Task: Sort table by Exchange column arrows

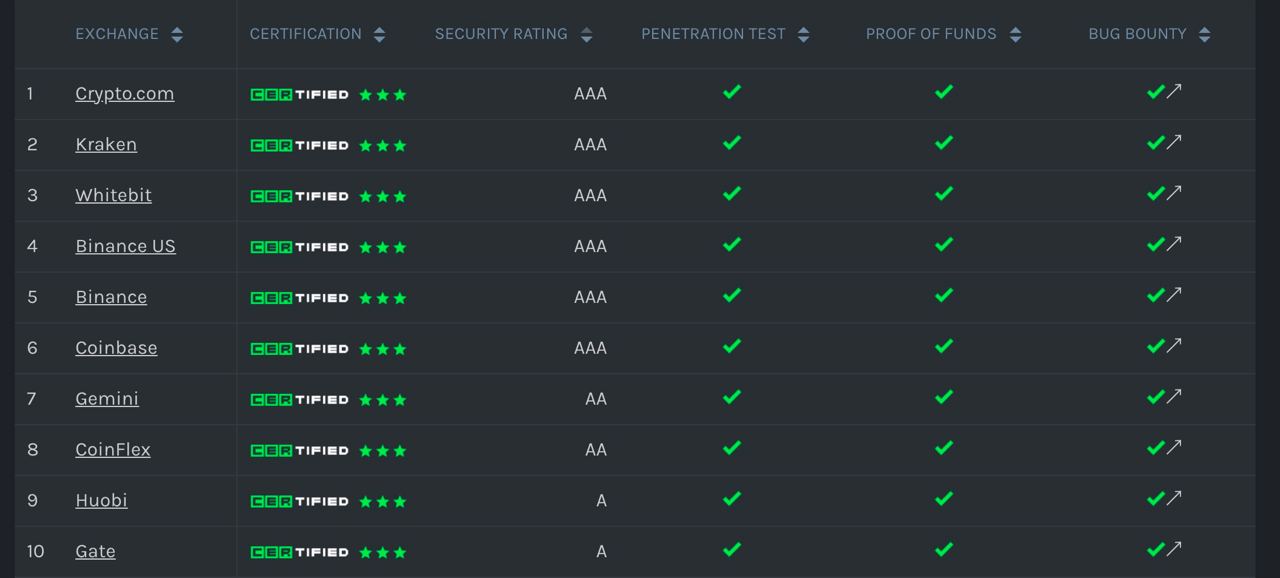Action: click(x=177, y=35)
